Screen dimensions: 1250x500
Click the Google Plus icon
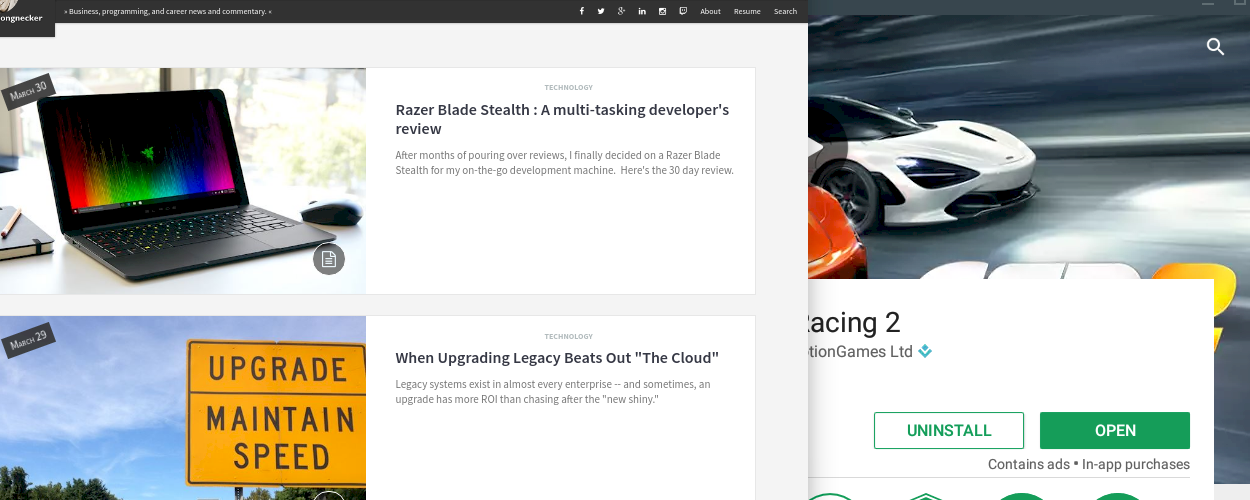point(621,11)
